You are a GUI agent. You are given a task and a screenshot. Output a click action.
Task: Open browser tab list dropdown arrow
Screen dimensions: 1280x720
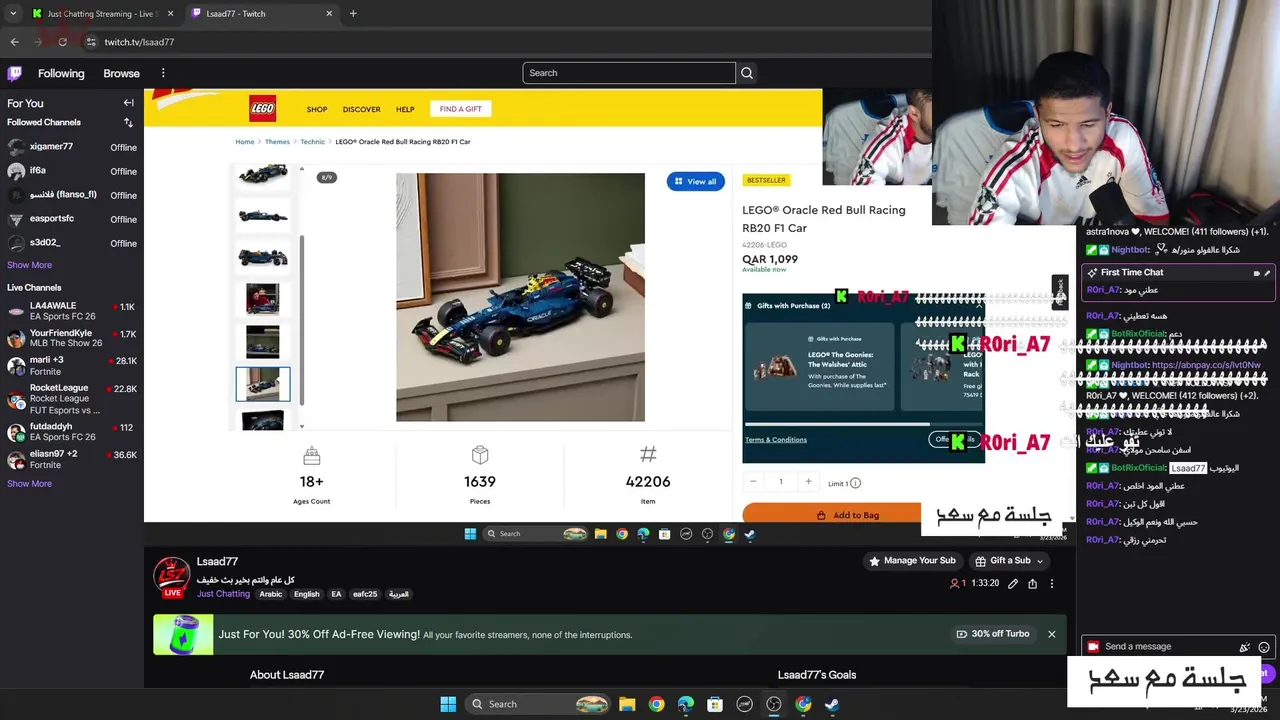pos(13,14)
